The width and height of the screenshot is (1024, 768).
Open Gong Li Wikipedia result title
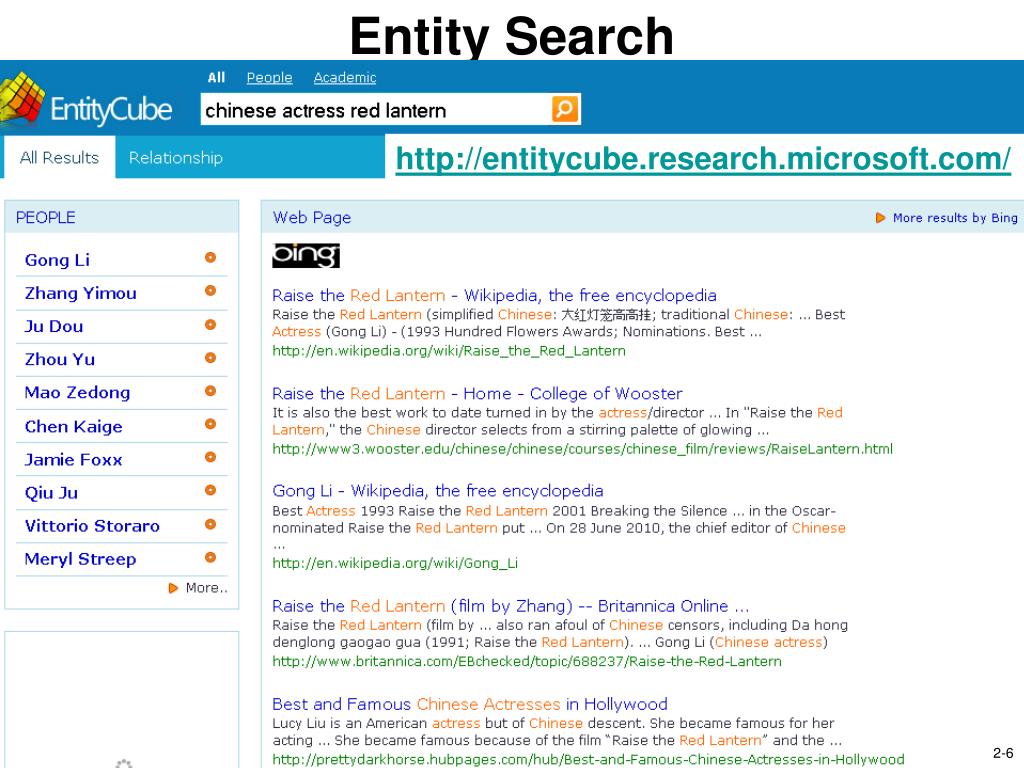click(x=438, y=491)
